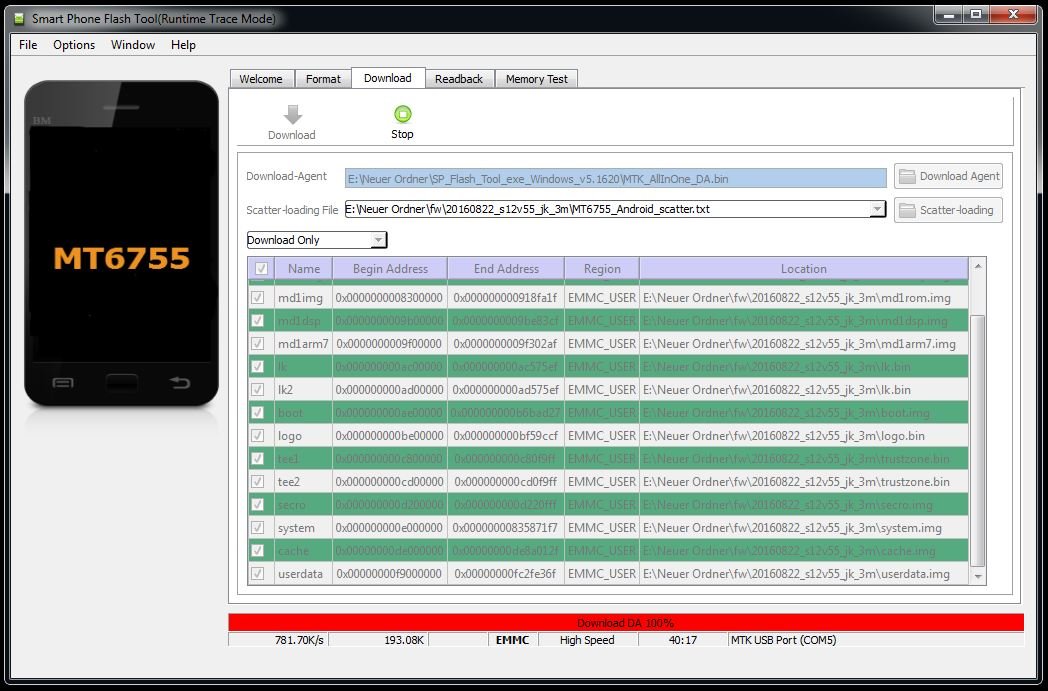The image size is (1048, 691).
Task: Toggle the lk2 partition checkbox
Action: click(257, 390)
